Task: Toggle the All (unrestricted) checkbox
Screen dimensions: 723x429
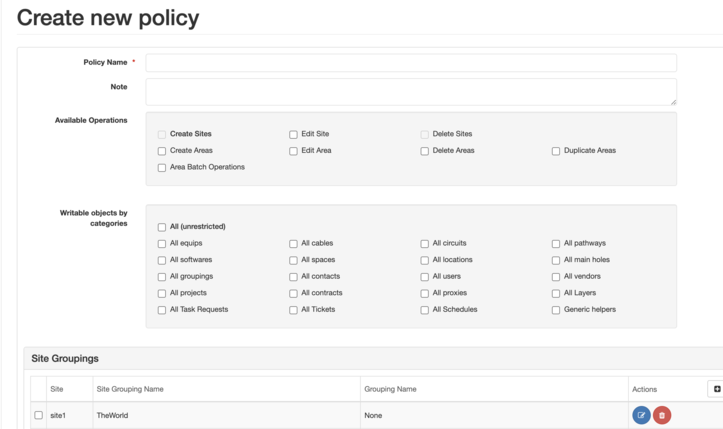Action: (162, 227)
